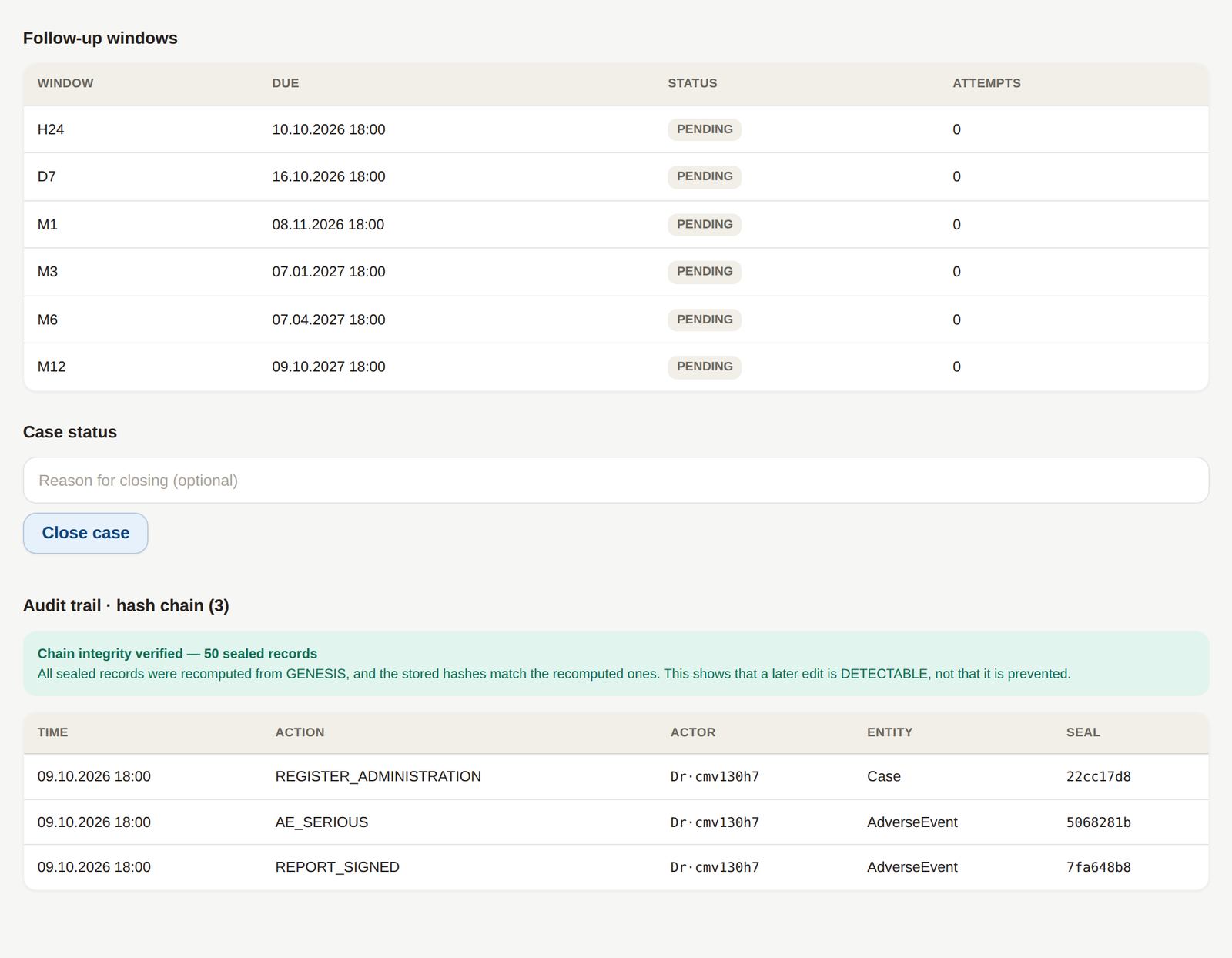Click the ACTOR column header
Image resolution: width=1232 pixels, height=958 pixels.
(x=693, y=732)
